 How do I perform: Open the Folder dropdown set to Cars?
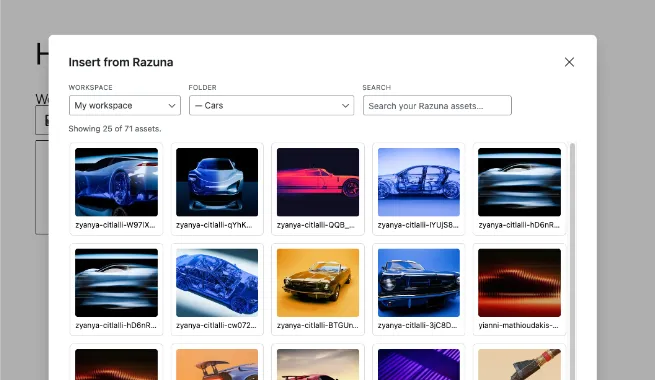coord(272,105)
